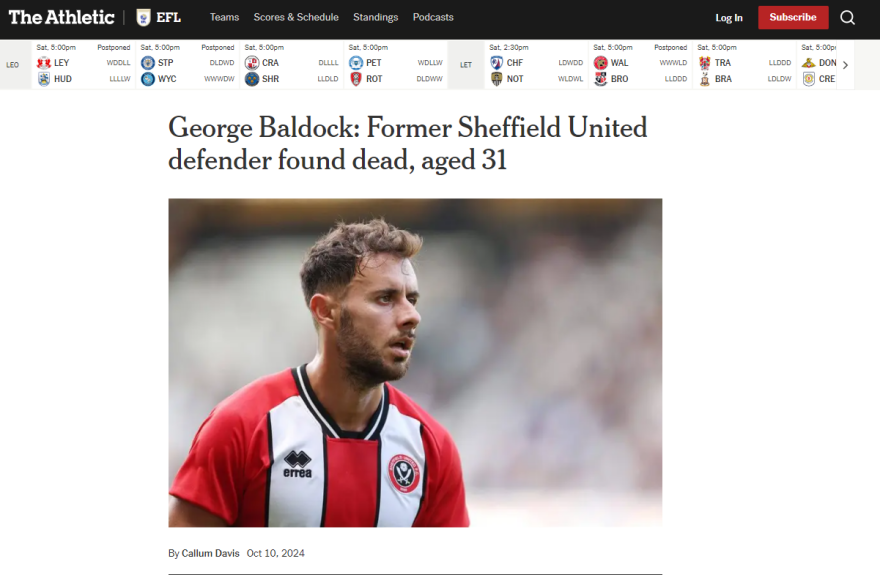Viewport: 880px width, 575px height.
Task: Click The Athletic logo
Action: point(62,17)
